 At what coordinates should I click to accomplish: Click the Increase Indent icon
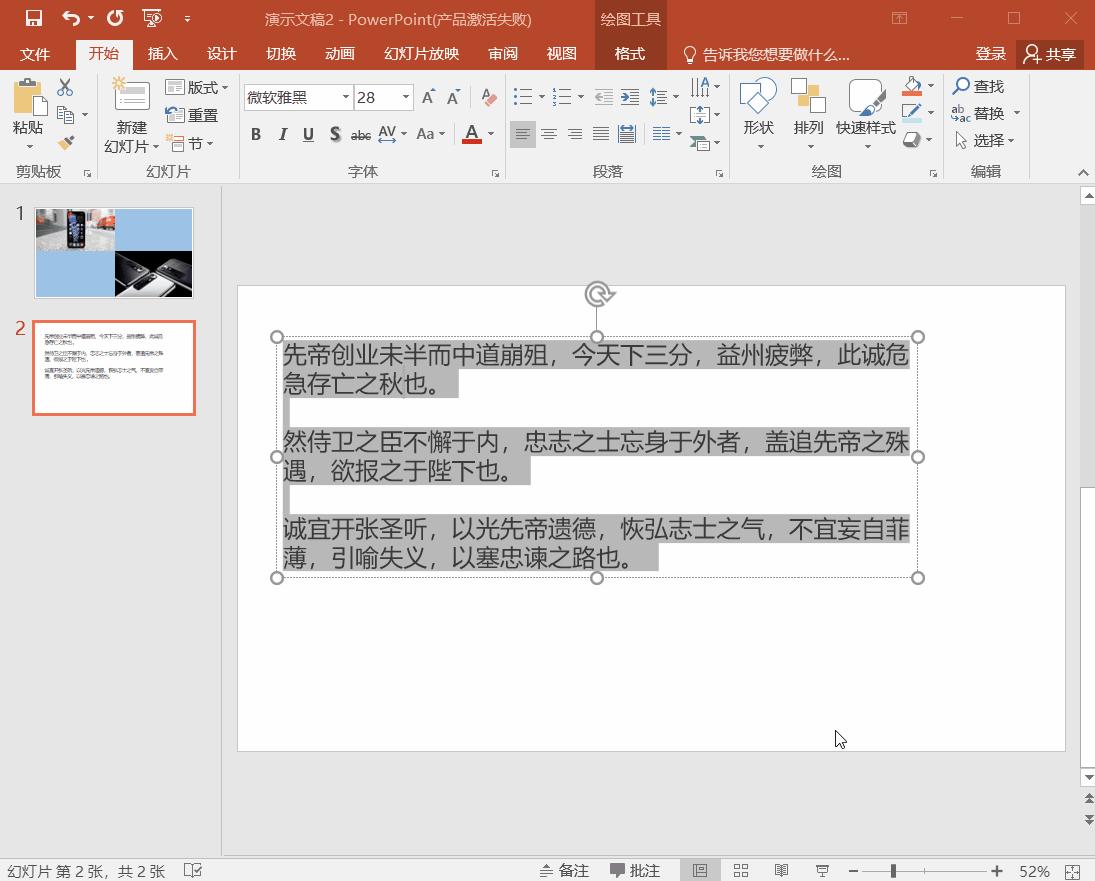click(x=630, y=97)
